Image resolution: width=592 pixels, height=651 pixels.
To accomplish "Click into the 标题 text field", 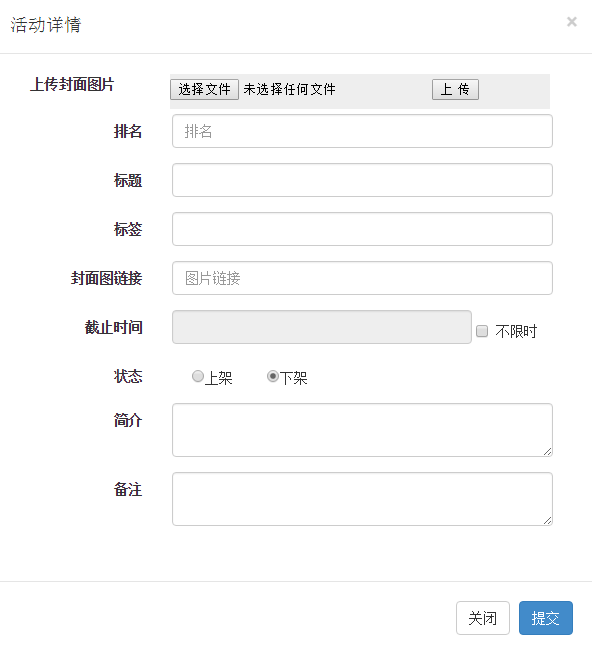I will (362, 180).
